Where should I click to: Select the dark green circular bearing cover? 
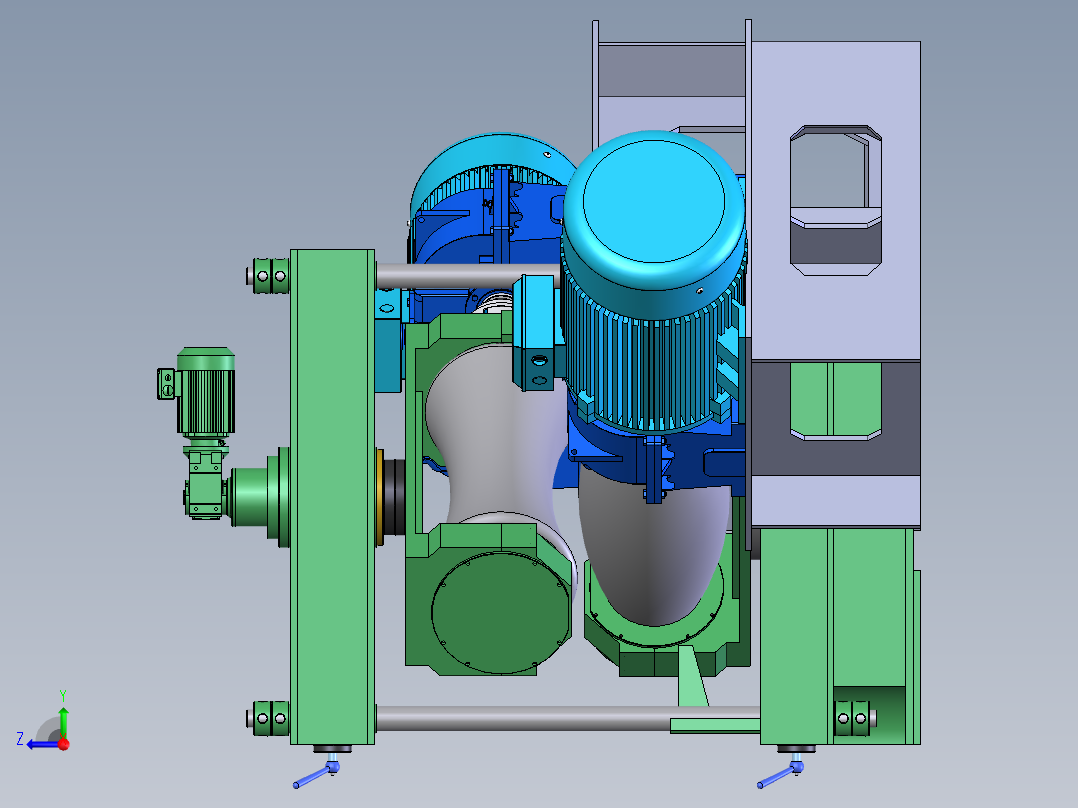pos(500,614)
